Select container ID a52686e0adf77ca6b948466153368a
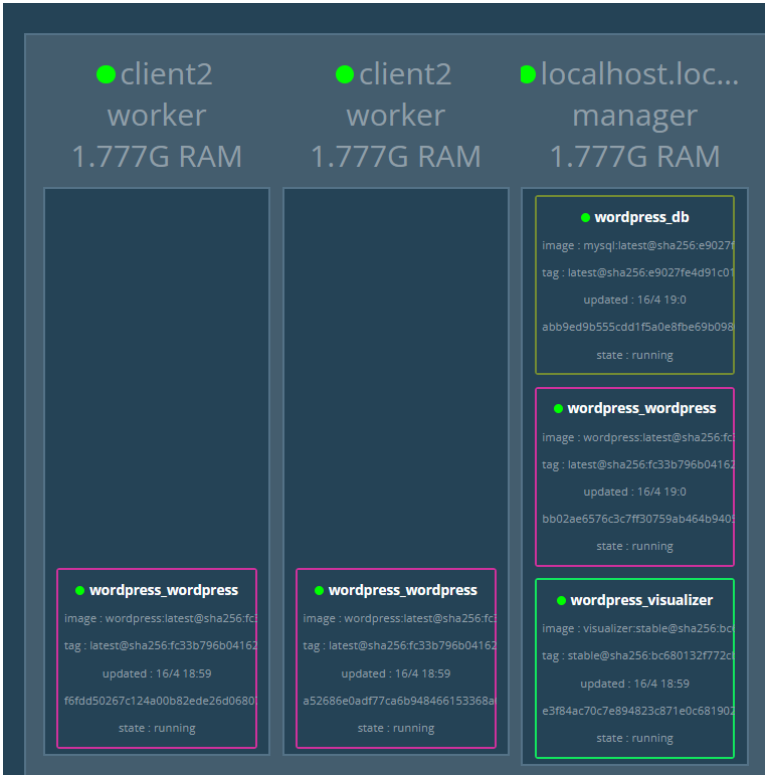The width and height of the screenshot is (767, 776). (399, 701)
